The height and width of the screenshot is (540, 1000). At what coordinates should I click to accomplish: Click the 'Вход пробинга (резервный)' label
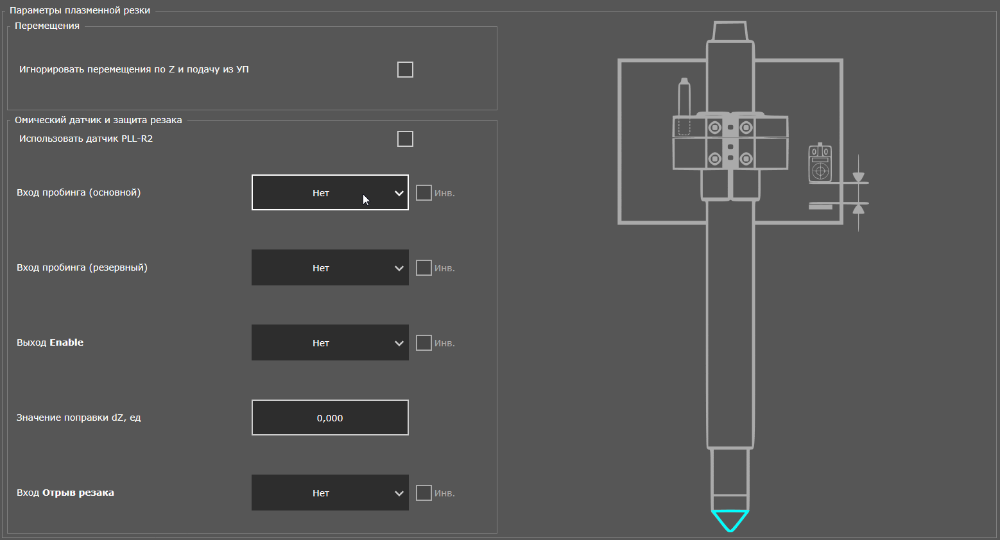coord(82,268)
